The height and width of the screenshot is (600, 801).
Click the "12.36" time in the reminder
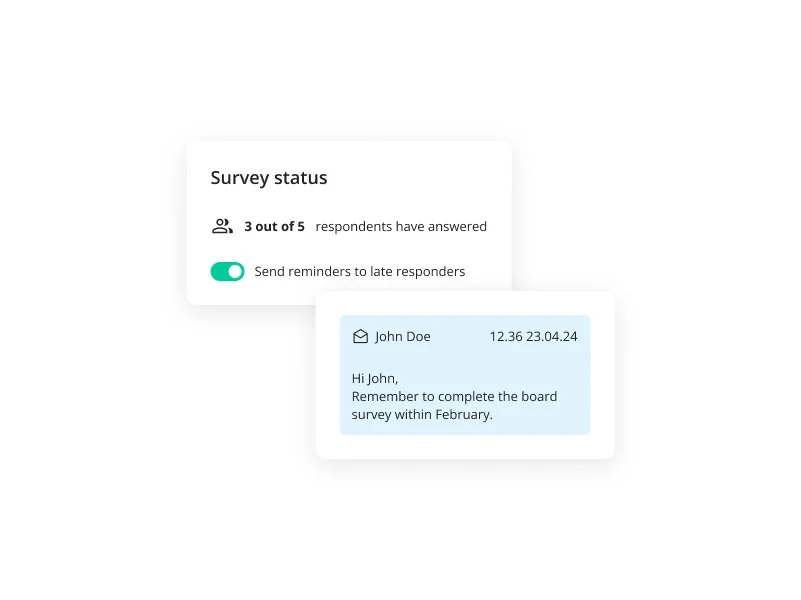click(506, 337)
